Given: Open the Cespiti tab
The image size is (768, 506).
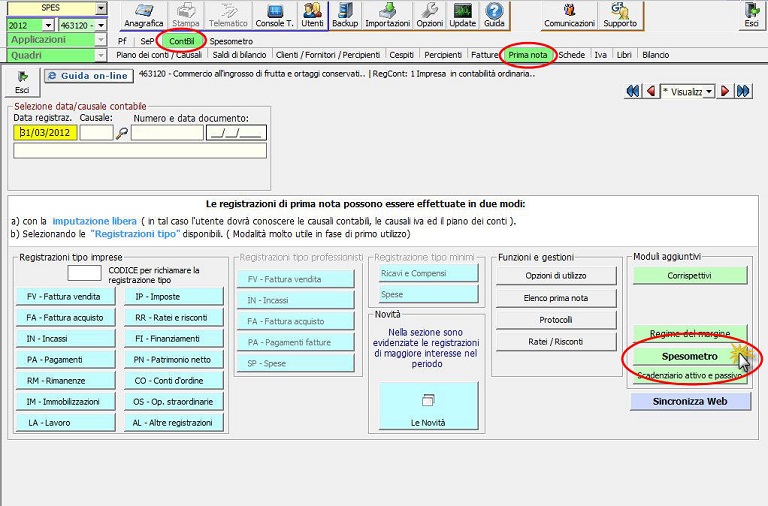Looking at the screenshot, I should pos(402,55).
